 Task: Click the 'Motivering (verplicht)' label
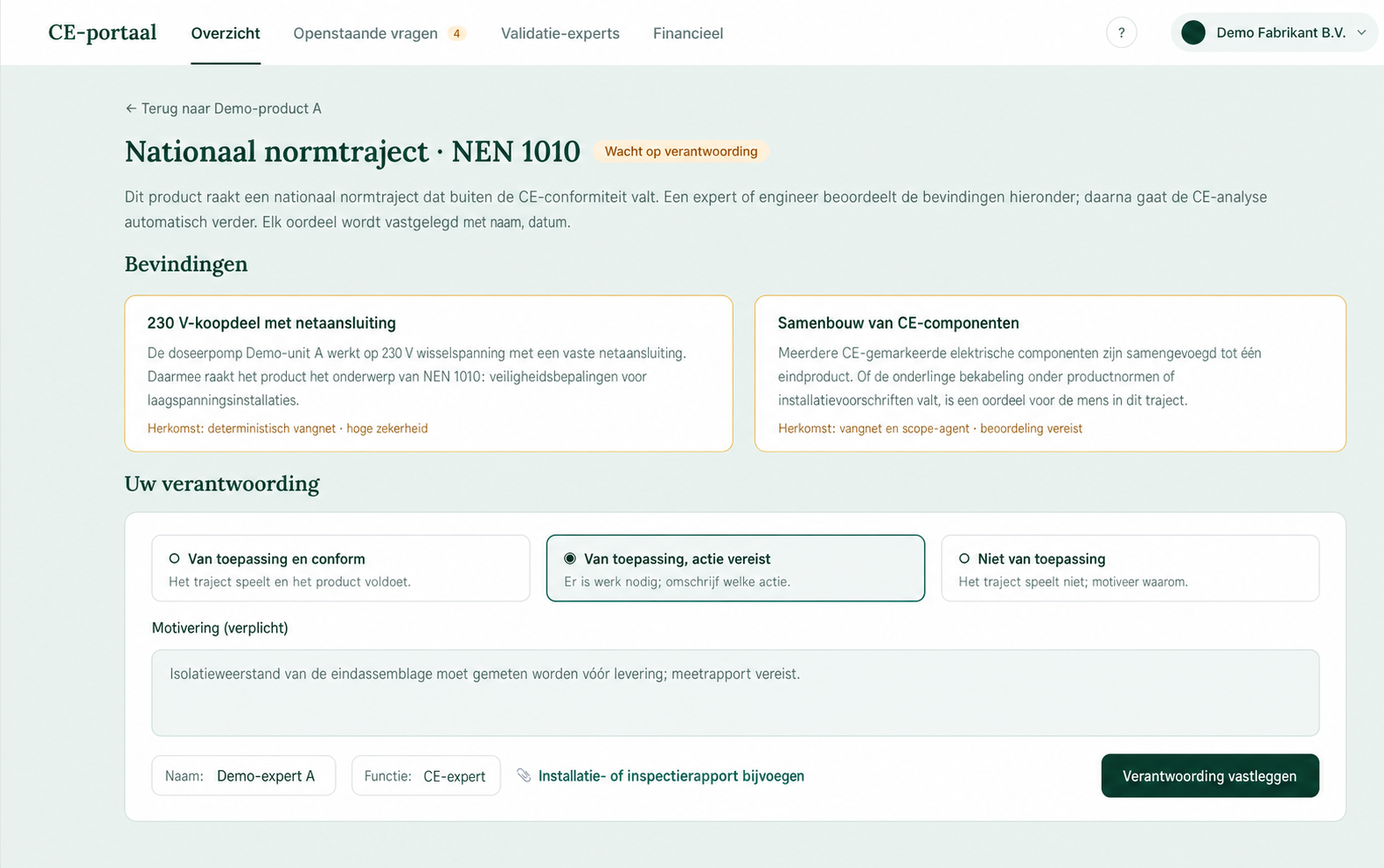220,628
